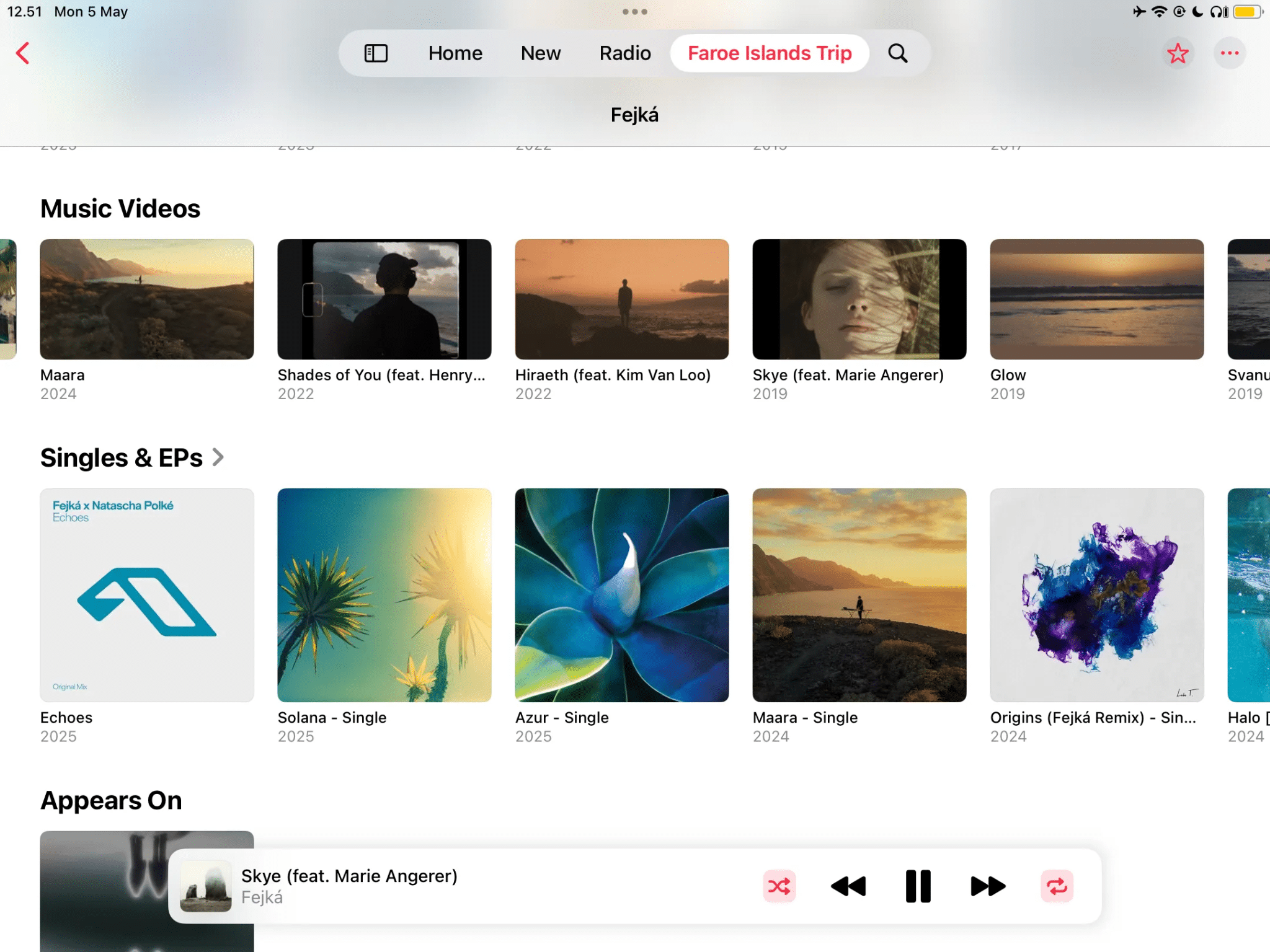Navigate back using the back arrow
Image resolution: width=1270 pixels, height=952 pixels.
coord(24,53)
